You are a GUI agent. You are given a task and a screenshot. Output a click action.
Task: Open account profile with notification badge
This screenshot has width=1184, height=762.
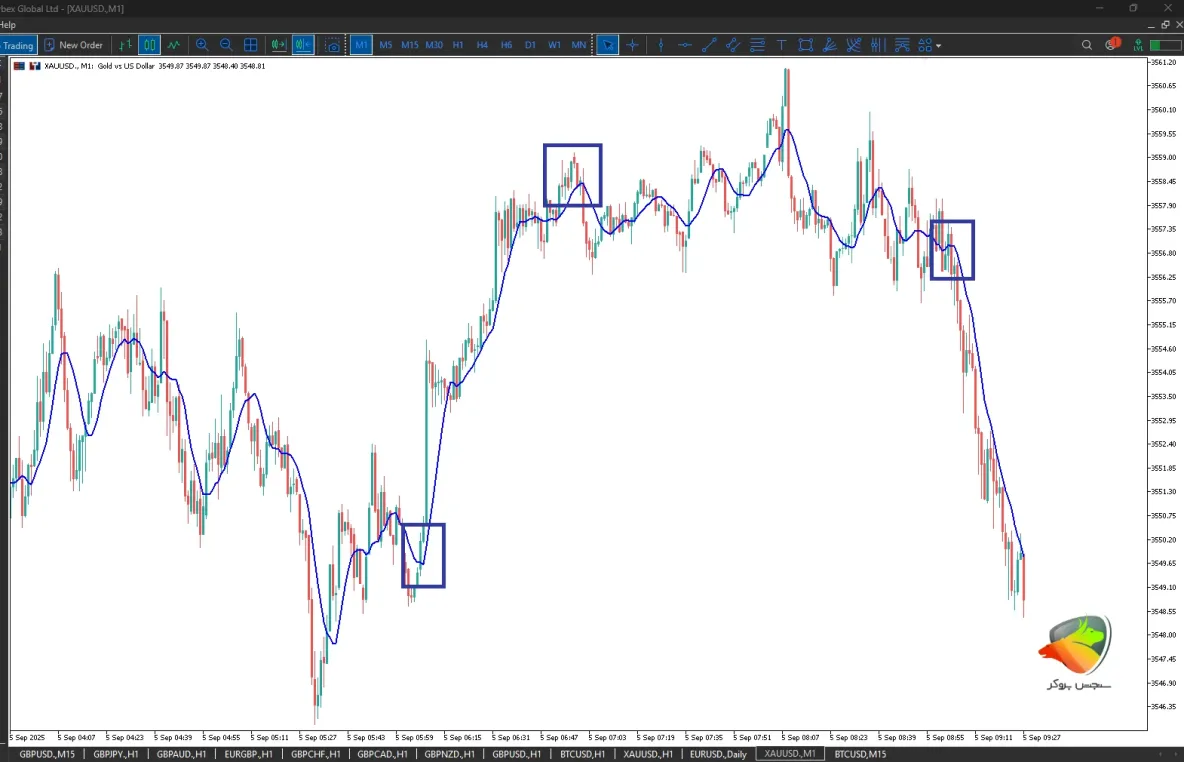point(1112,45)
